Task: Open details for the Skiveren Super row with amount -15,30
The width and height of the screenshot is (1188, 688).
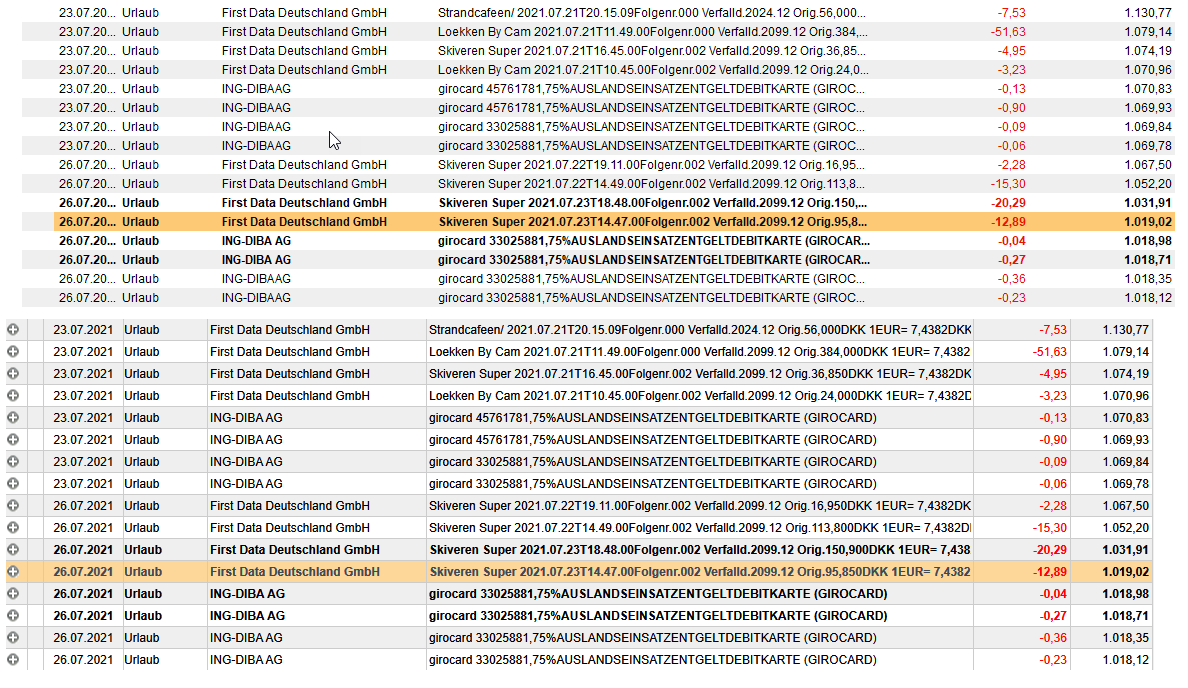Action: (x=13, y=527)
